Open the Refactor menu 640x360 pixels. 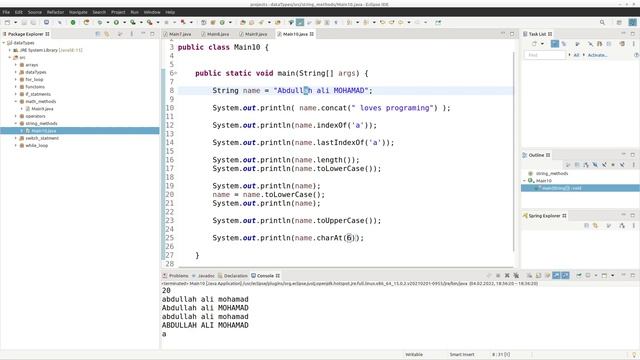[56, 12]
